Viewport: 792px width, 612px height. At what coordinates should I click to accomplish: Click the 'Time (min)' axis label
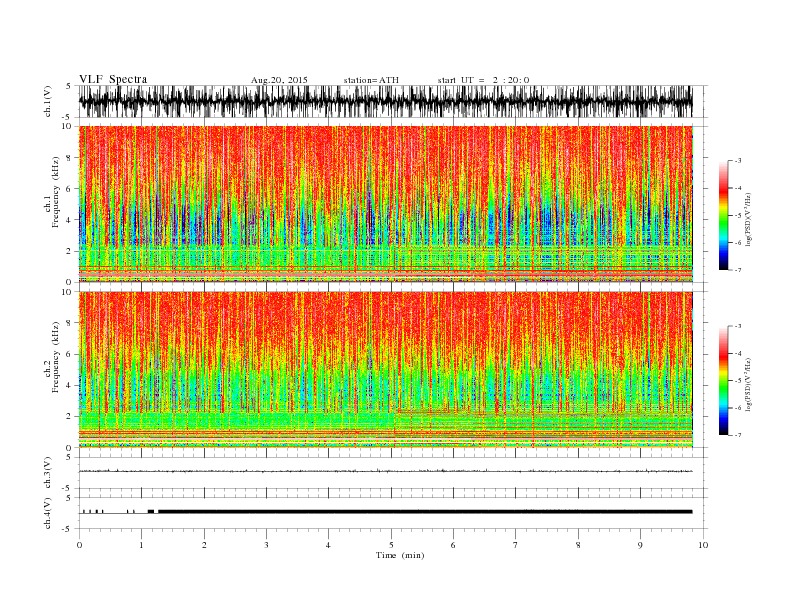400,555
